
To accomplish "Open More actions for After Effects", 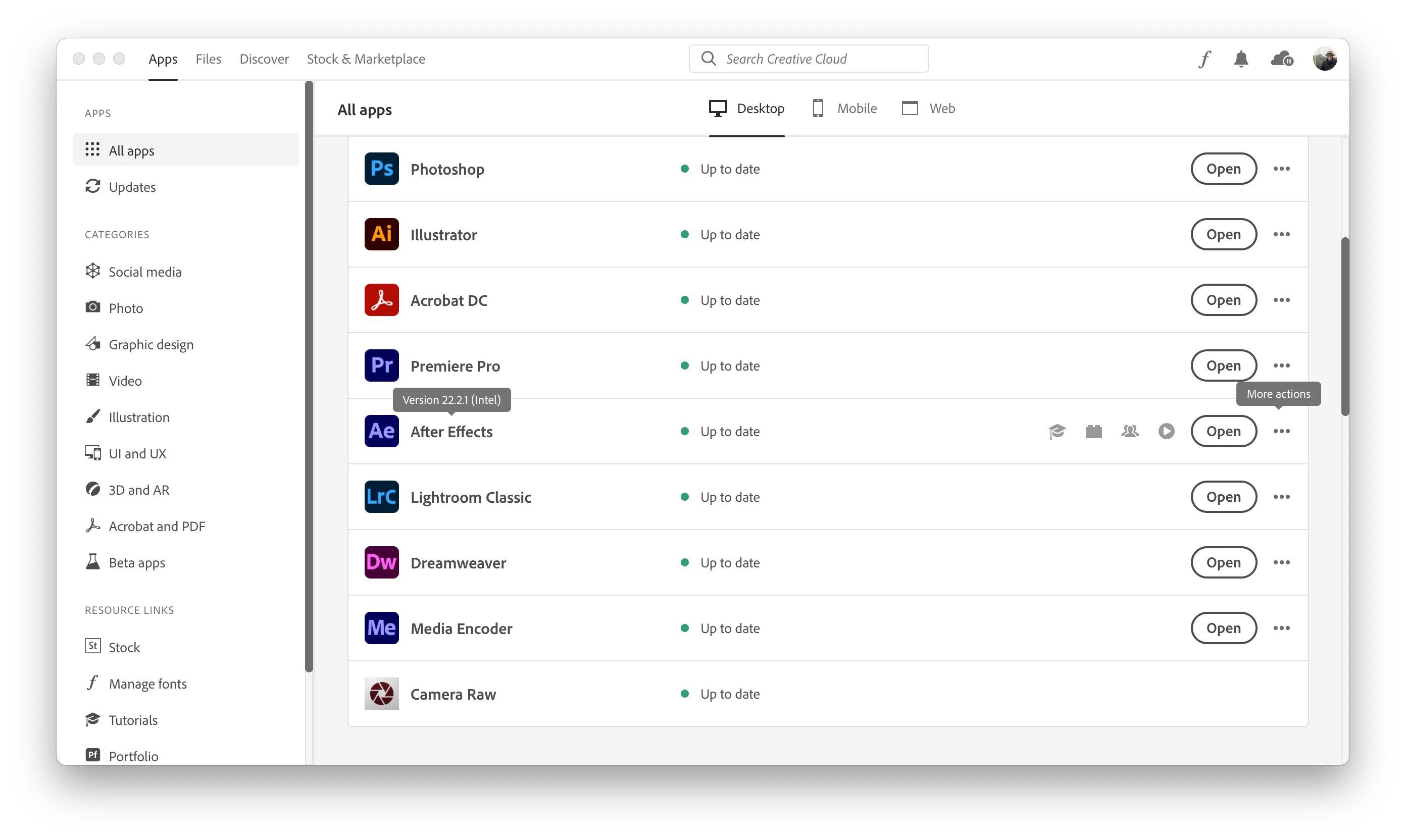I will point(1281,431).
